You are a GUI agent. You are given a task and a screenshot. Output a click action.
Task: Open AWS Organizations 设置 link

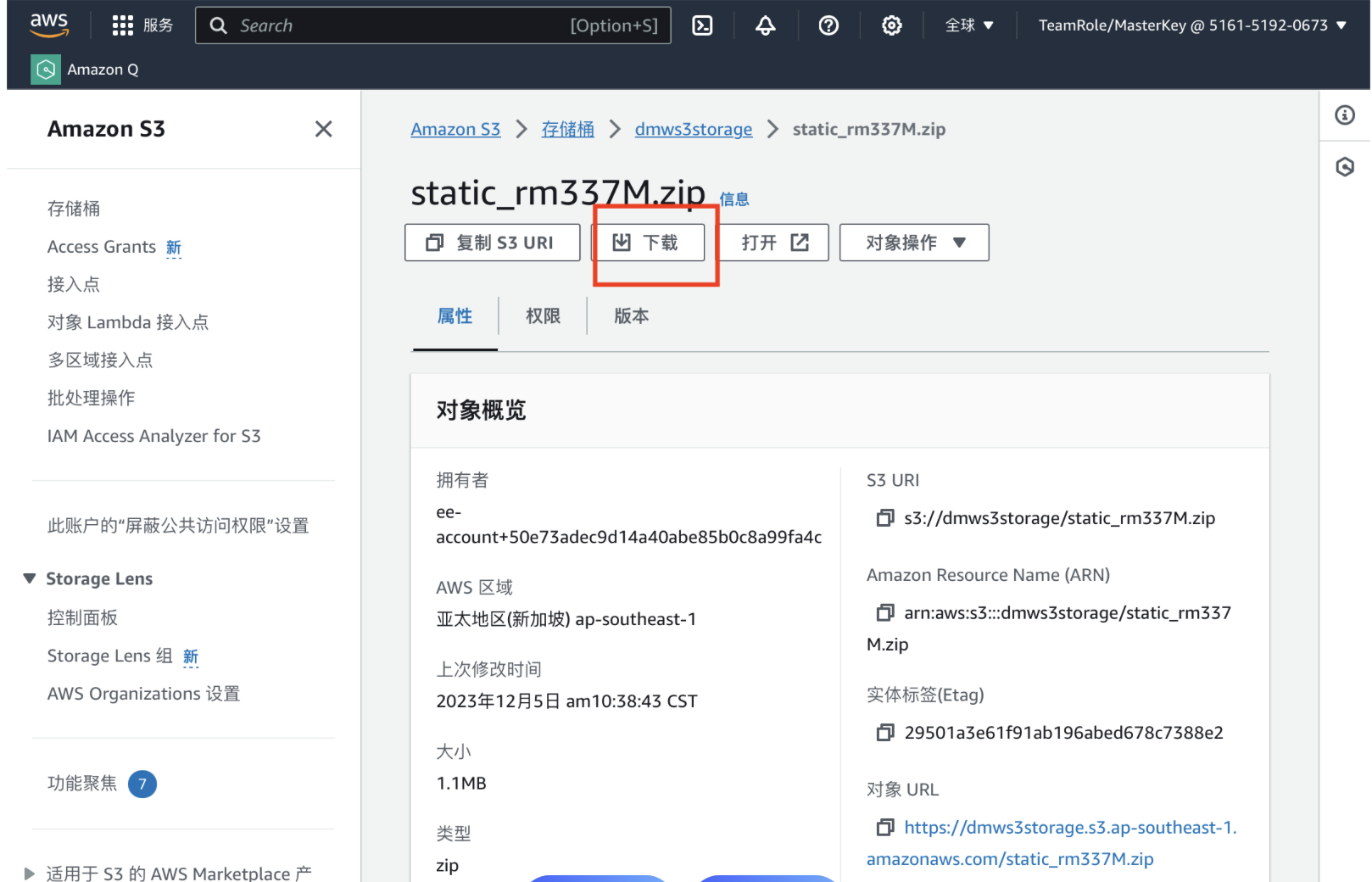click(x=143, y=694)
